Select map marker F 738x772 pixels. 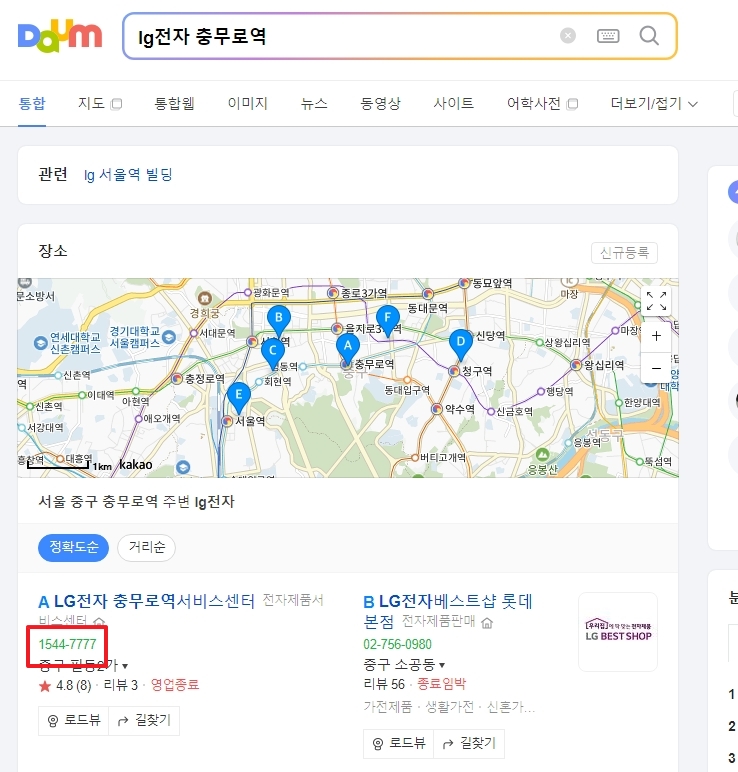coord(387,320)
